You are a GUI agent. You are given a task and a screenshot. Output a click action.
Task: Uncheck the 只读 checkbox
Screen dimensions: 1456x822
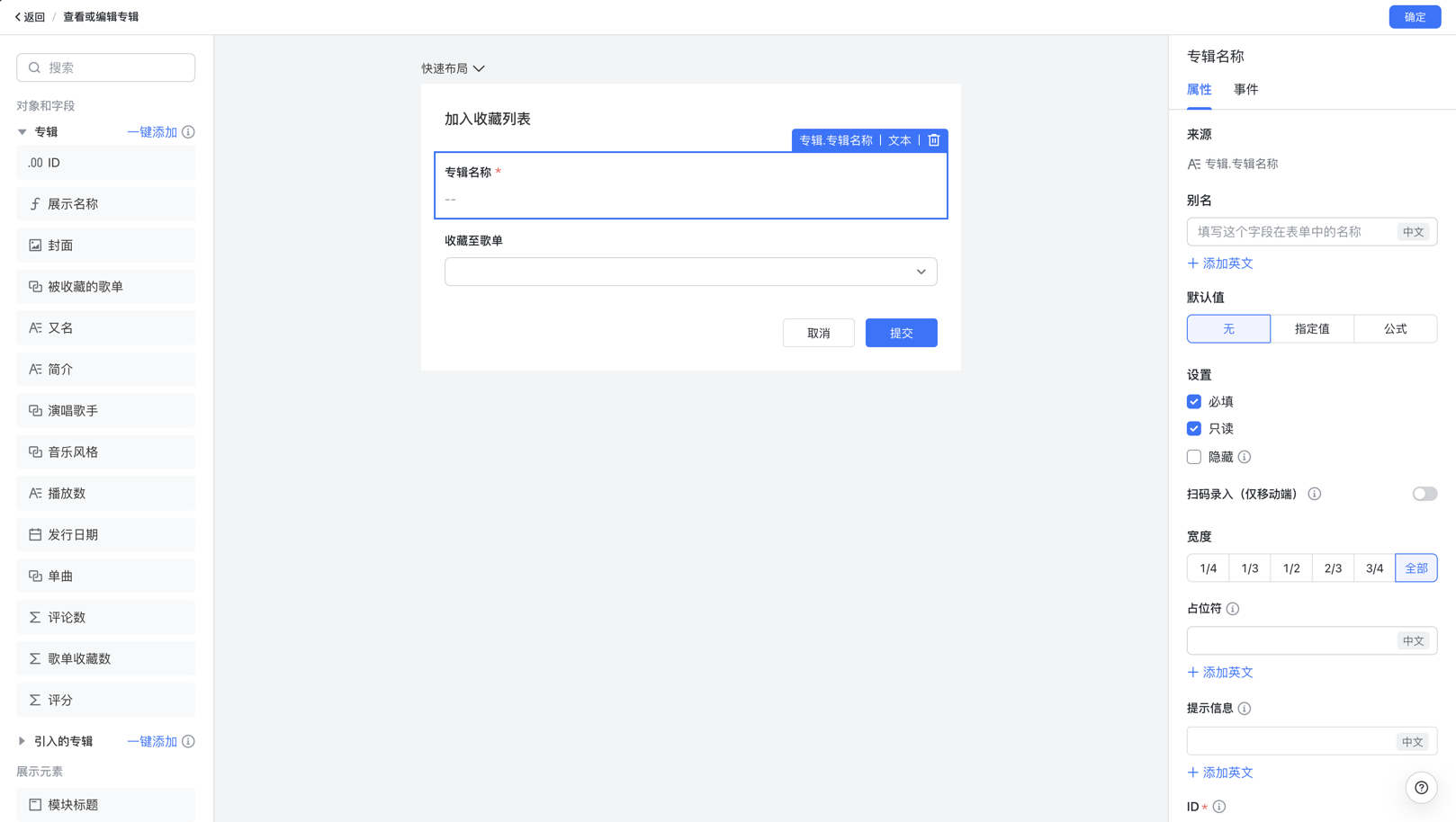click(x=1194, y=429)
